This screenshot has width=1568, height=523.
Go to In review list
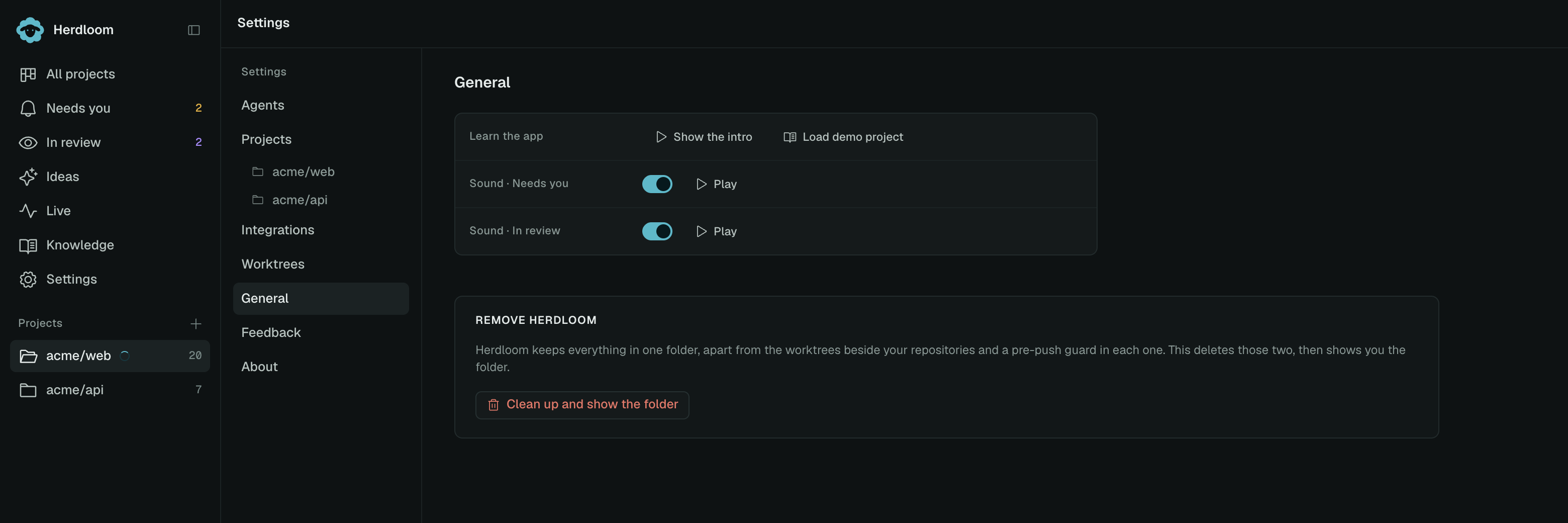pyautogui.click(x=110, y=142)
